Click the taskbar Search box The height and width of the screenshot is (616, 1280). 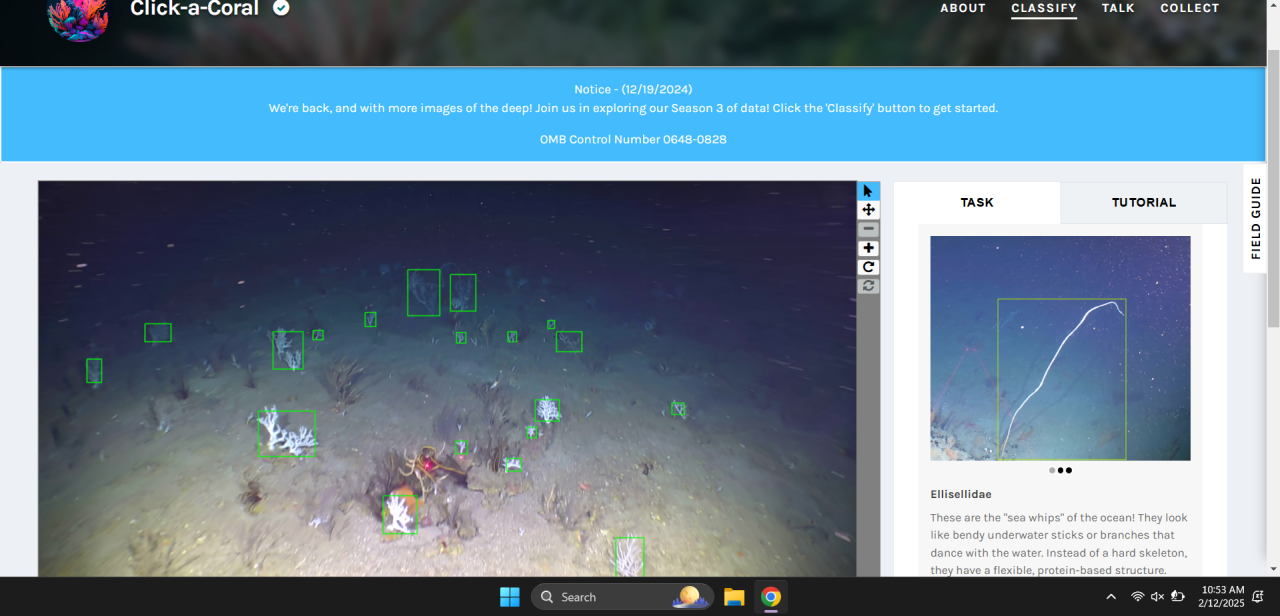tap(622, 597)
